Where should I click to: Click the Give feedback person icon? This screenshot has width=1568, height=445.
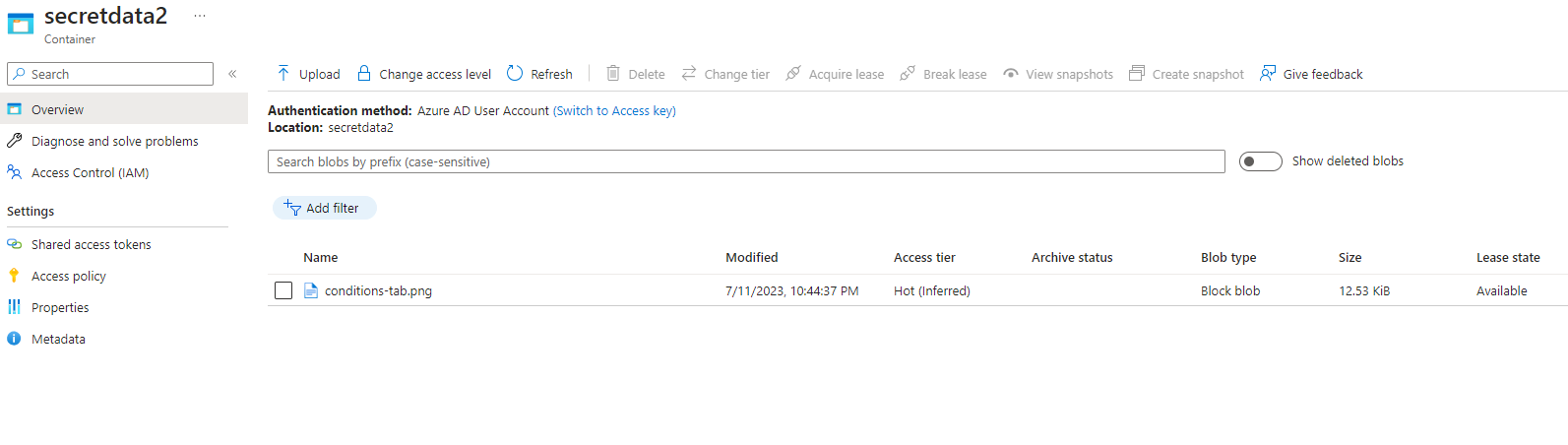pyautogui.click(x=1268, y=73)
